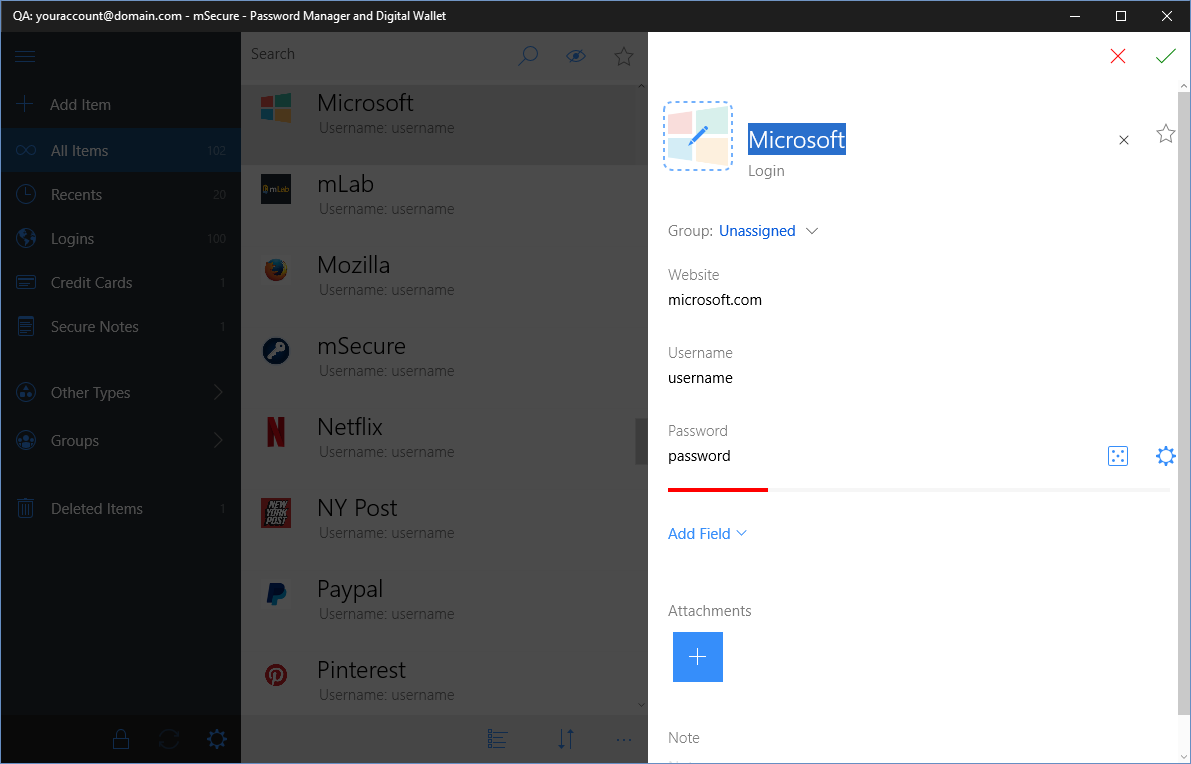Generate password with dice icon
Viewport: 1191px width, 764px height.
click(x=1117, y=456)
